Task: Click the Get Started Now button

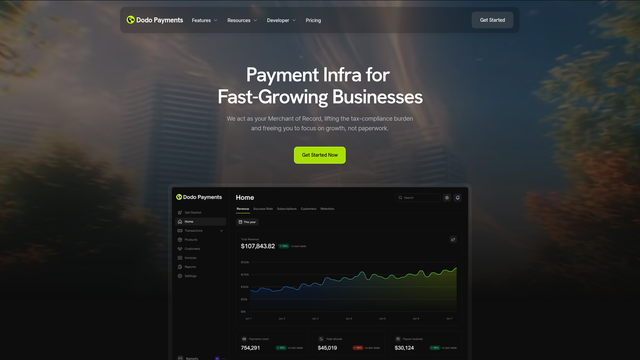Action: [x=320, y=155]
